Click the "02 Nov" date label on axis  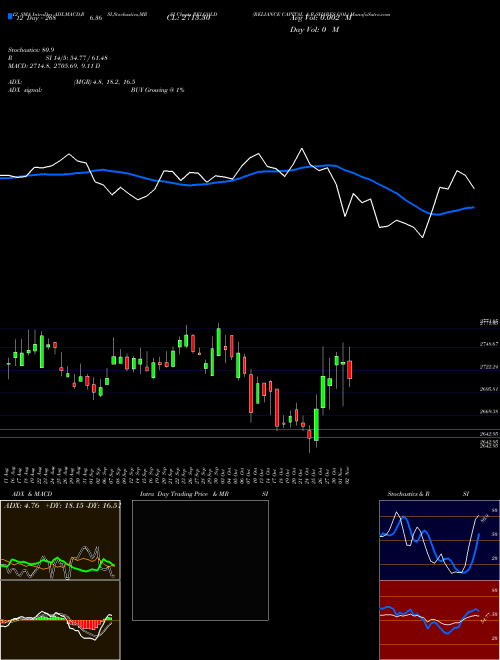click(x=349, y=475)
